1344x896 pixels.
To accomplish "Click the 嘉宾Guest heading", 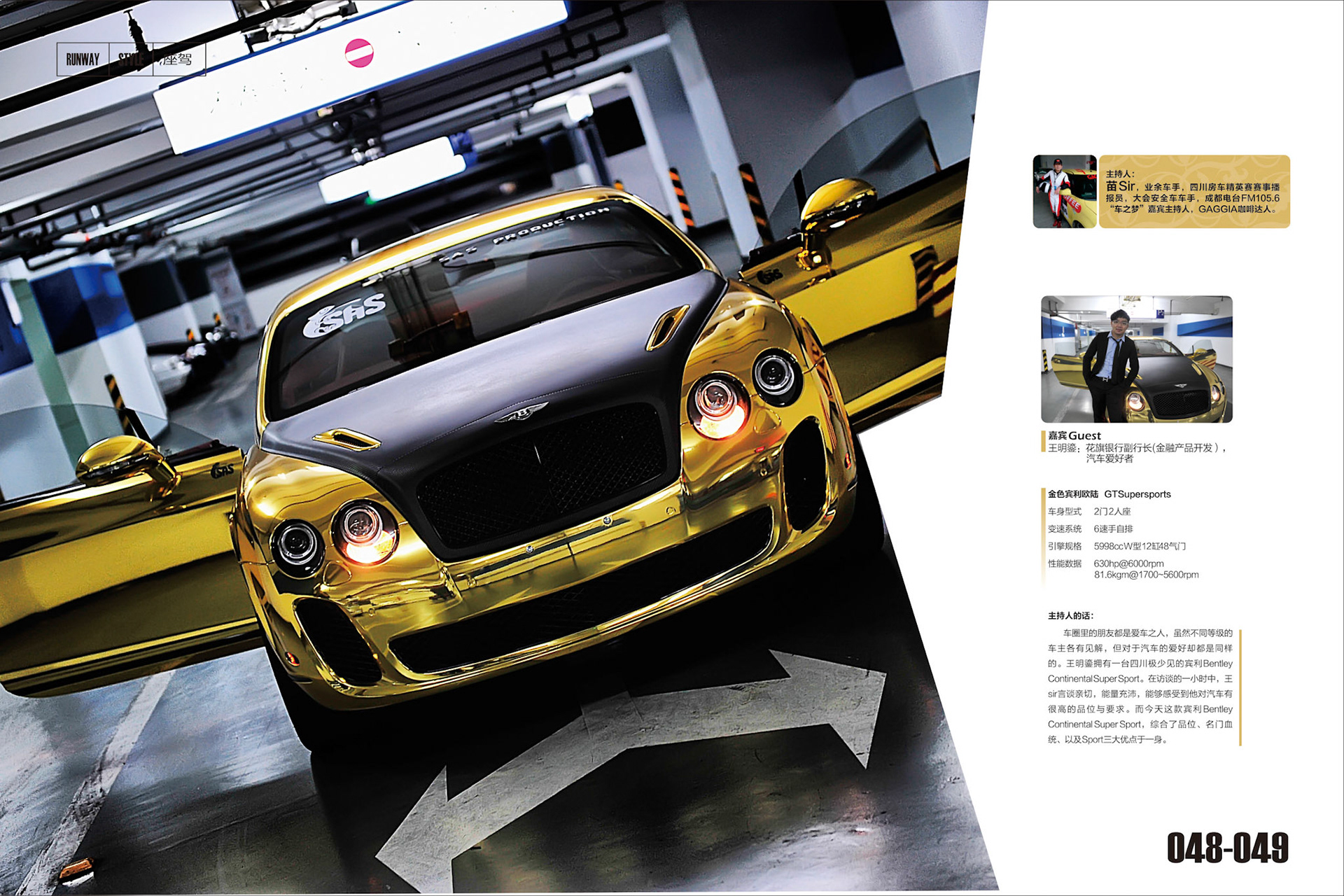I will [1074, 435].
